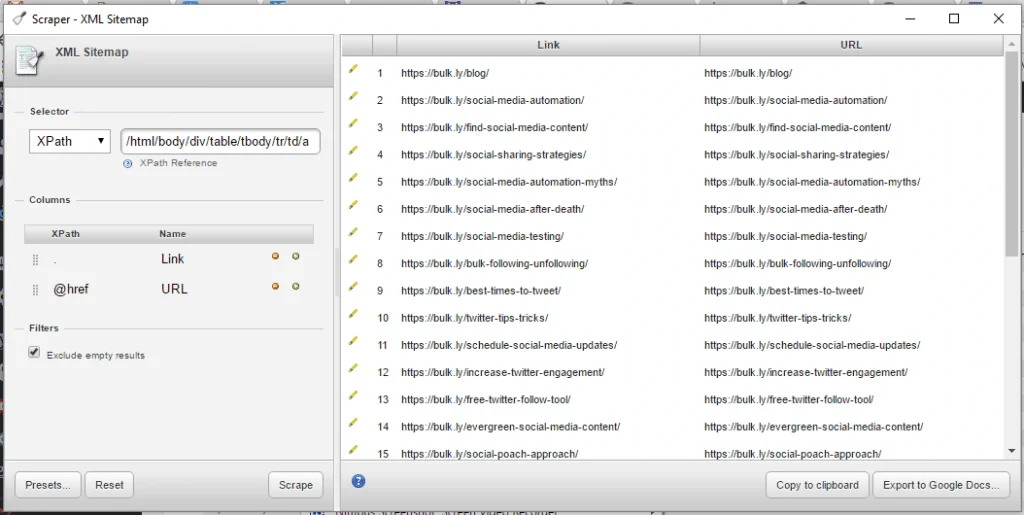This screenshot has width=1024, height=515.
Task: Click the Presets... button
Action: coord(48,485)
